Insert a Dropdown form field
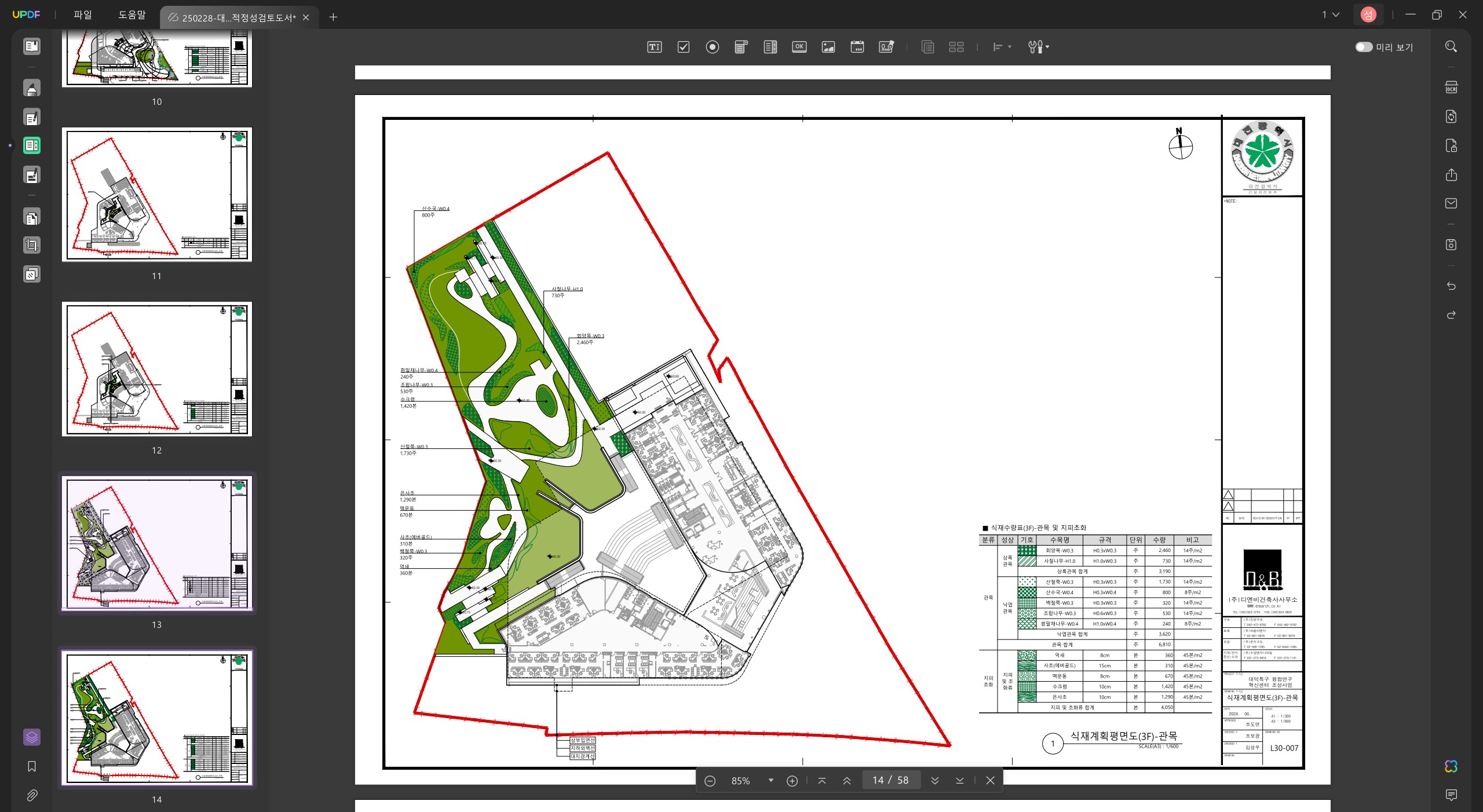Image resolution: width=1483 pixels, height=812 pixels. click(741, 47)
